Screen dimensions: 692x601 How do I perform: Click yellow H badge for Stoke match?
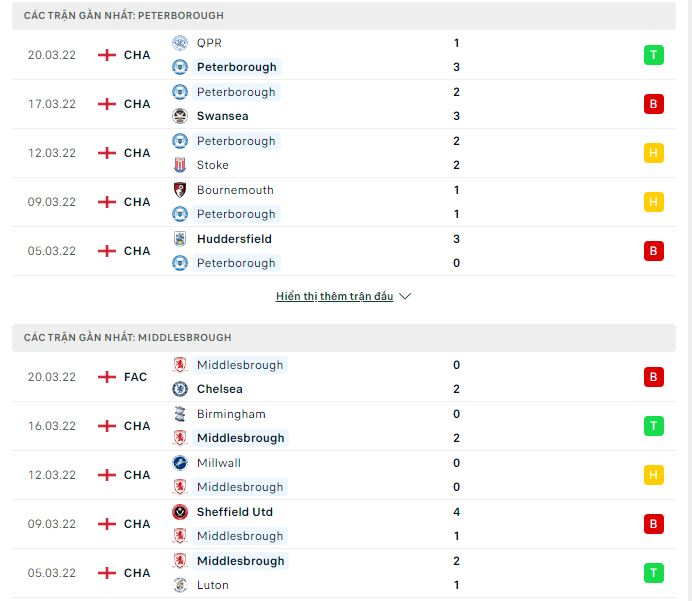[654, 153]
